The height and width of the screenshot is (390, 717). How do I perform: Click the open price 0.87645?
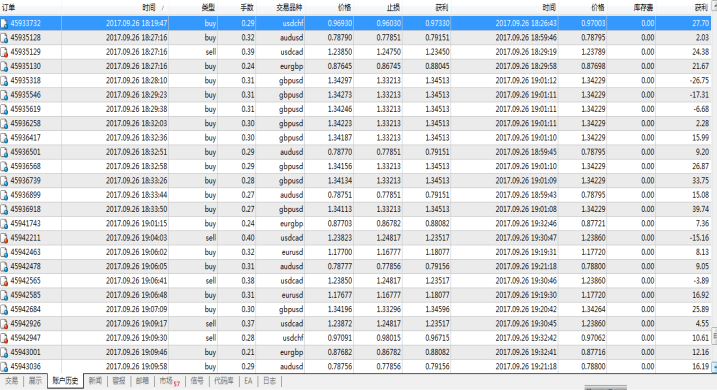tap(340, 66)
